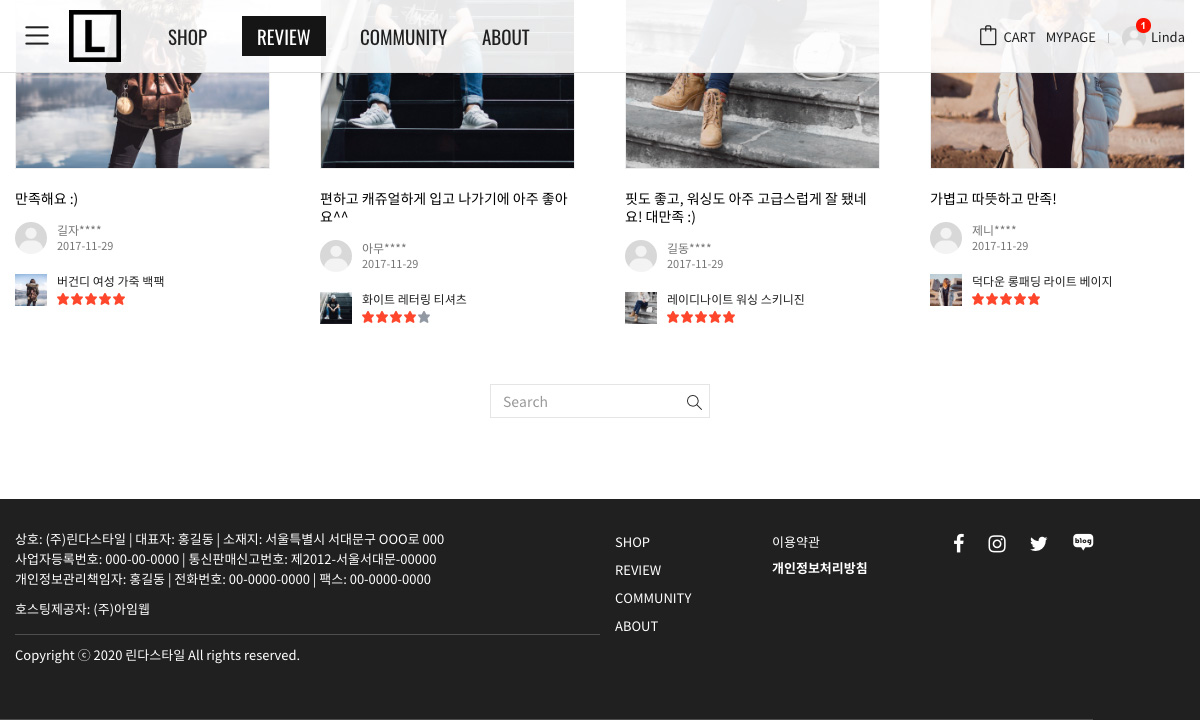
Task: Click the 개인정보관리책임자 footer line
Action: click(223, 579)
